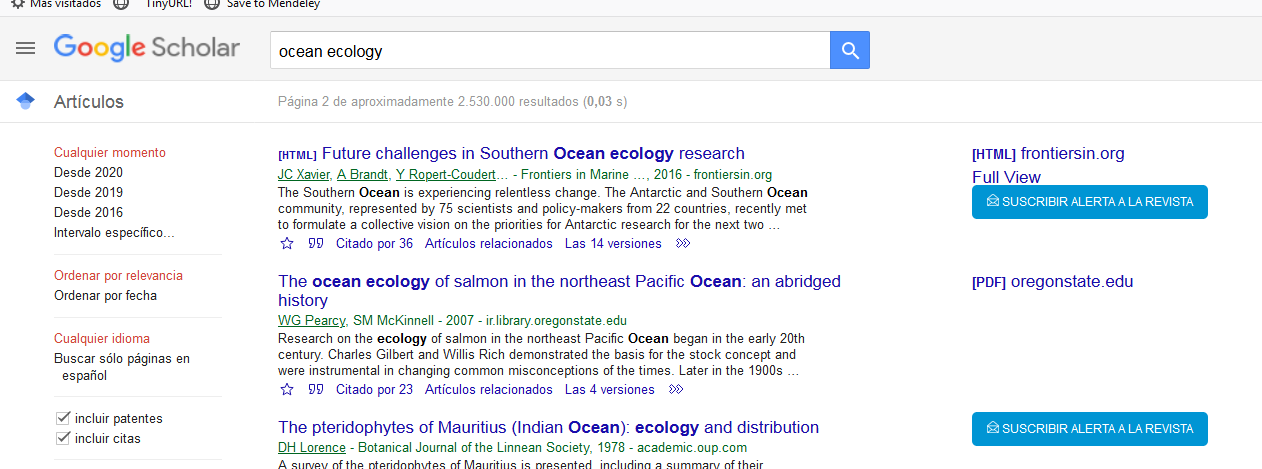1262x469 pixels.
Task: Click the Save to Mendeley bookmark icon
Action: coord(211,4)
